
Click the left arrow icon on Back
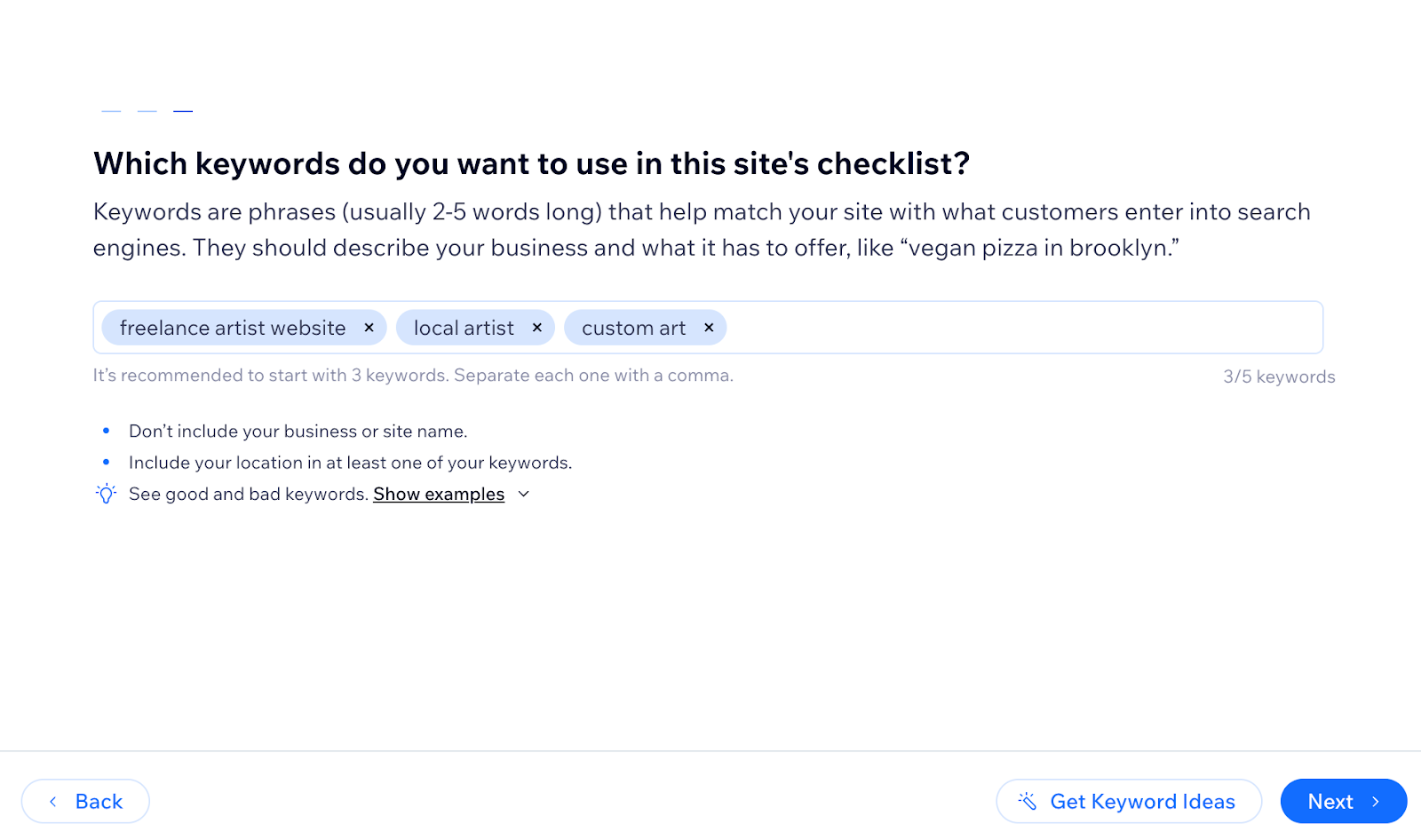53,802
